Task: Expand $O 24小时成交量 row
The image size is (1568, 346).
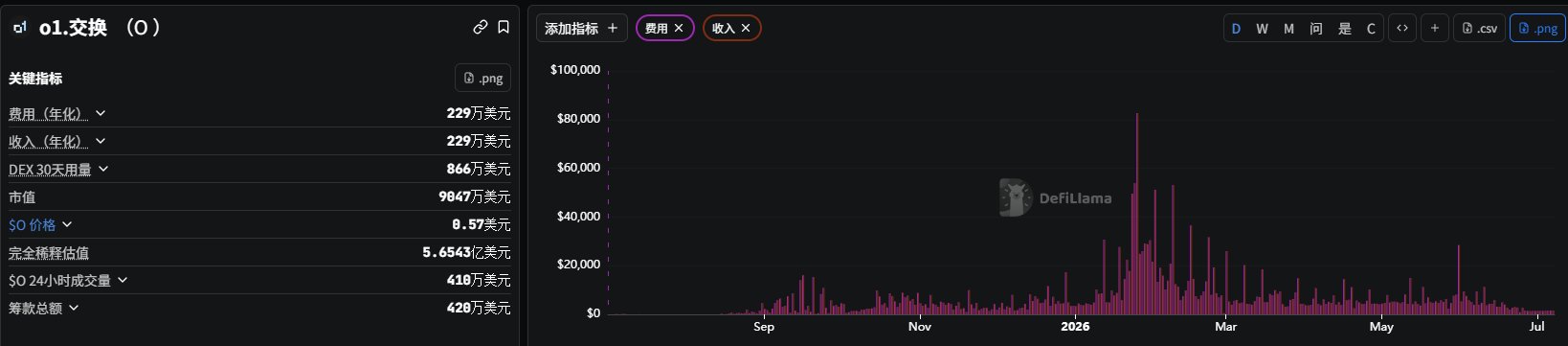Action: (123, 280)
